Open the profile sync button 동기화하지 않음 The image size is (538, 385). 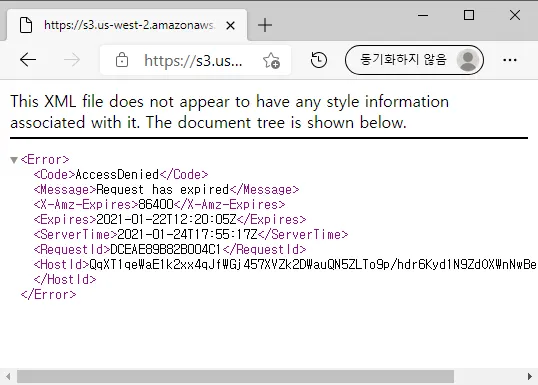pos(414,60)
